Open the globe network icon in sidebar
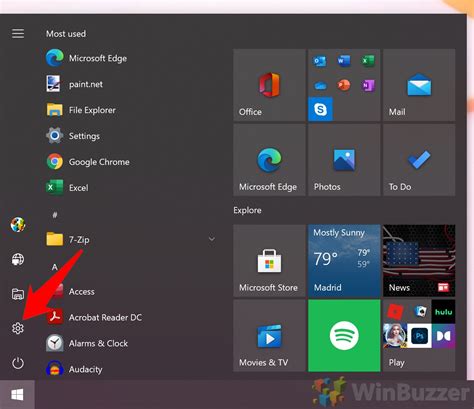 [x=18, y=259]
